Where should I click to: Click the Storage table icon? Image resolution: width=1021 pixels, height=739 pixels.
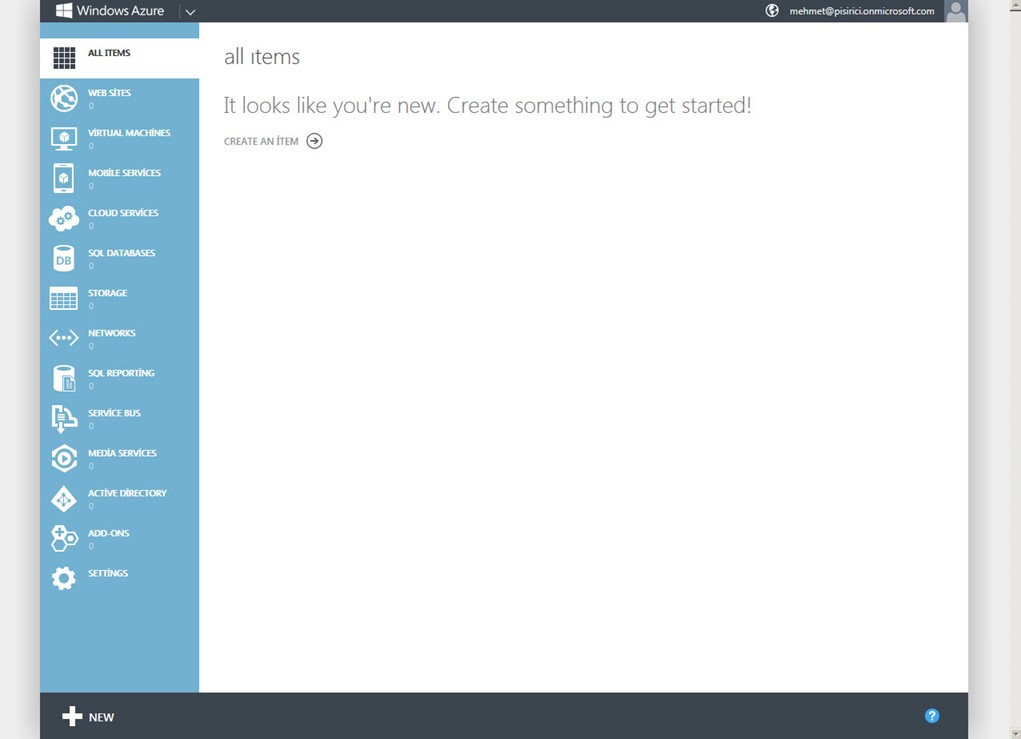click(x=64, y=299)
